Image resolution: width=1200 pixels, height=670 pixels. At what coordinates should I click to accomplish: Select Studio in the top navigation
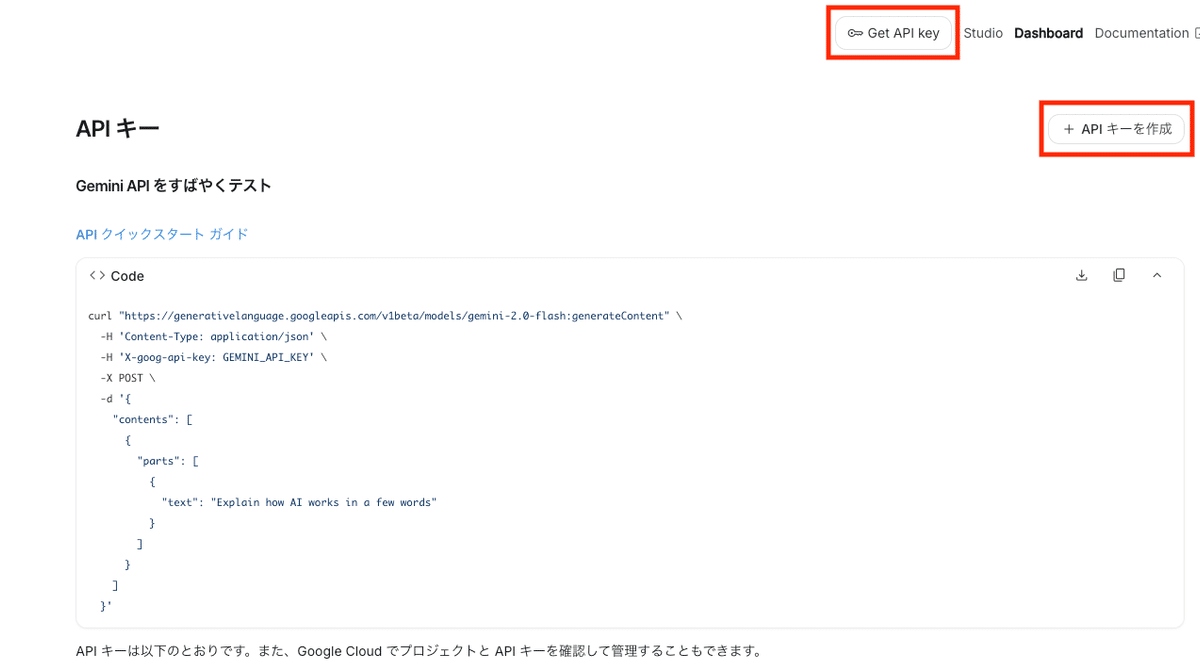pyautogui.click(x=982, y=32)
